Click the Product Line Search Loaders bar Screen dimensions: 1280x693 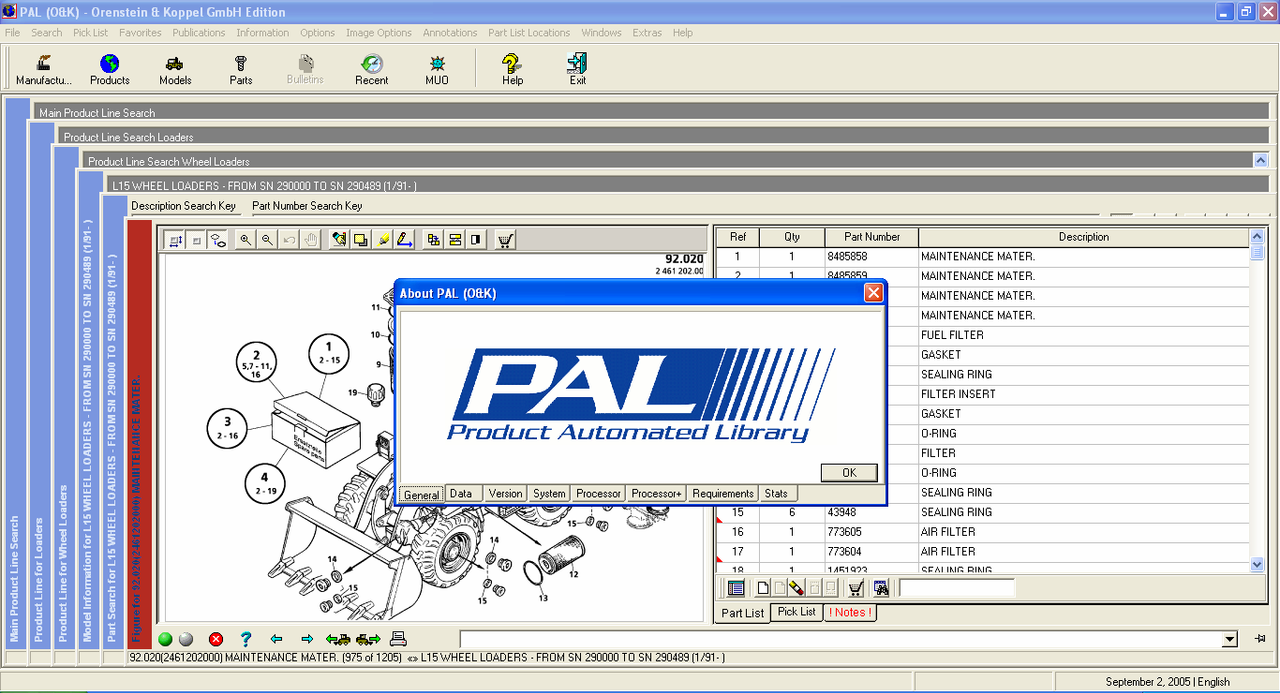point(664,136)
